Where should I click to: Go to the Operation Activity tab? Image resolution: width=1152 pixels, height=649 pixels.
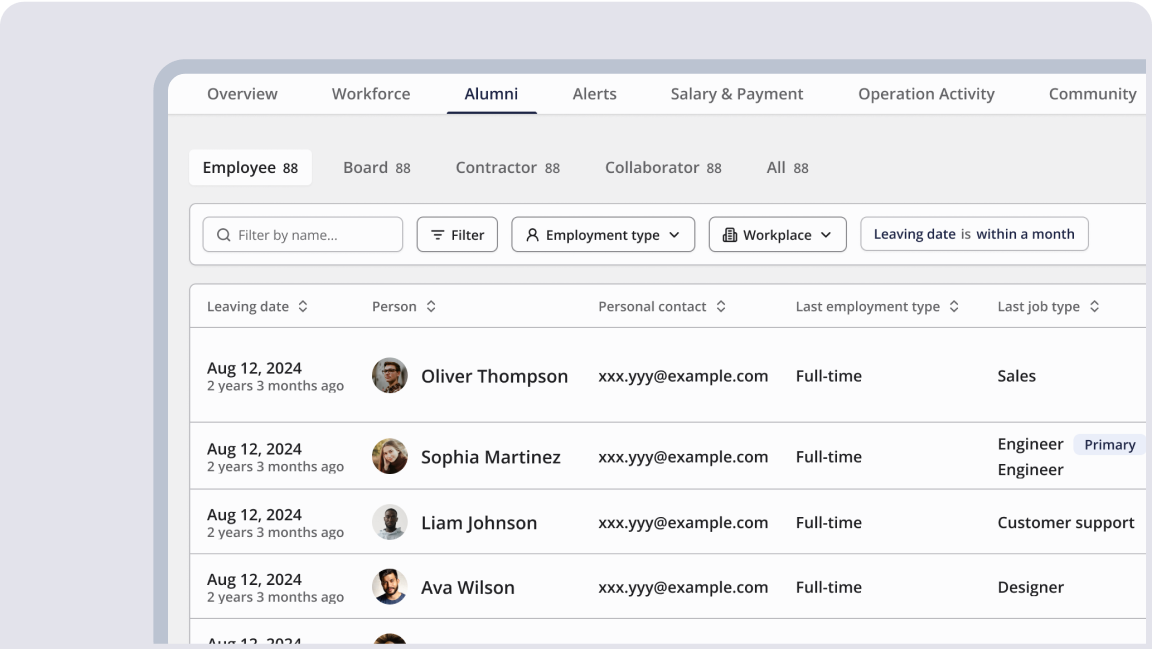click(x=926, y=94)
